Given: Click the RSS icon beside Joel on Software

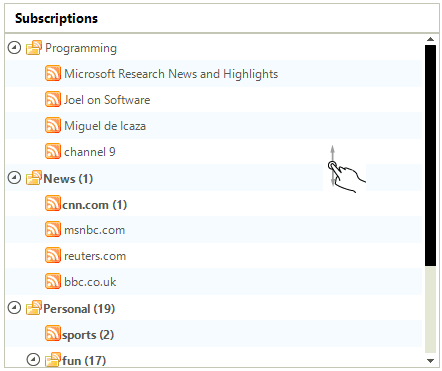Looking at the screenshot, I should click(53, 99).
